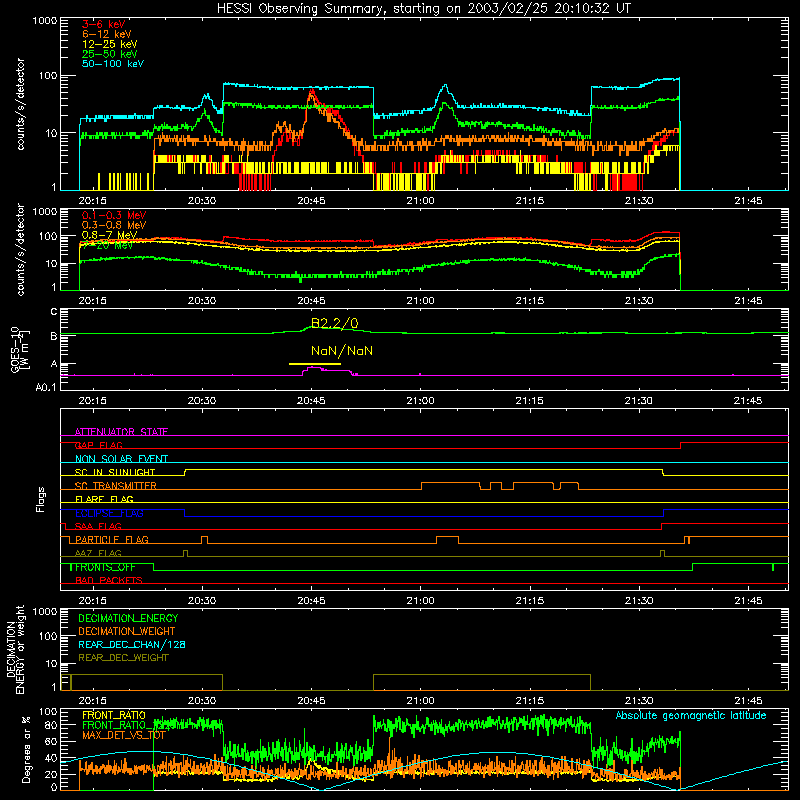The image size is (800, 800).
Task: Click the Flags axis title
Action: click(41, 499)
